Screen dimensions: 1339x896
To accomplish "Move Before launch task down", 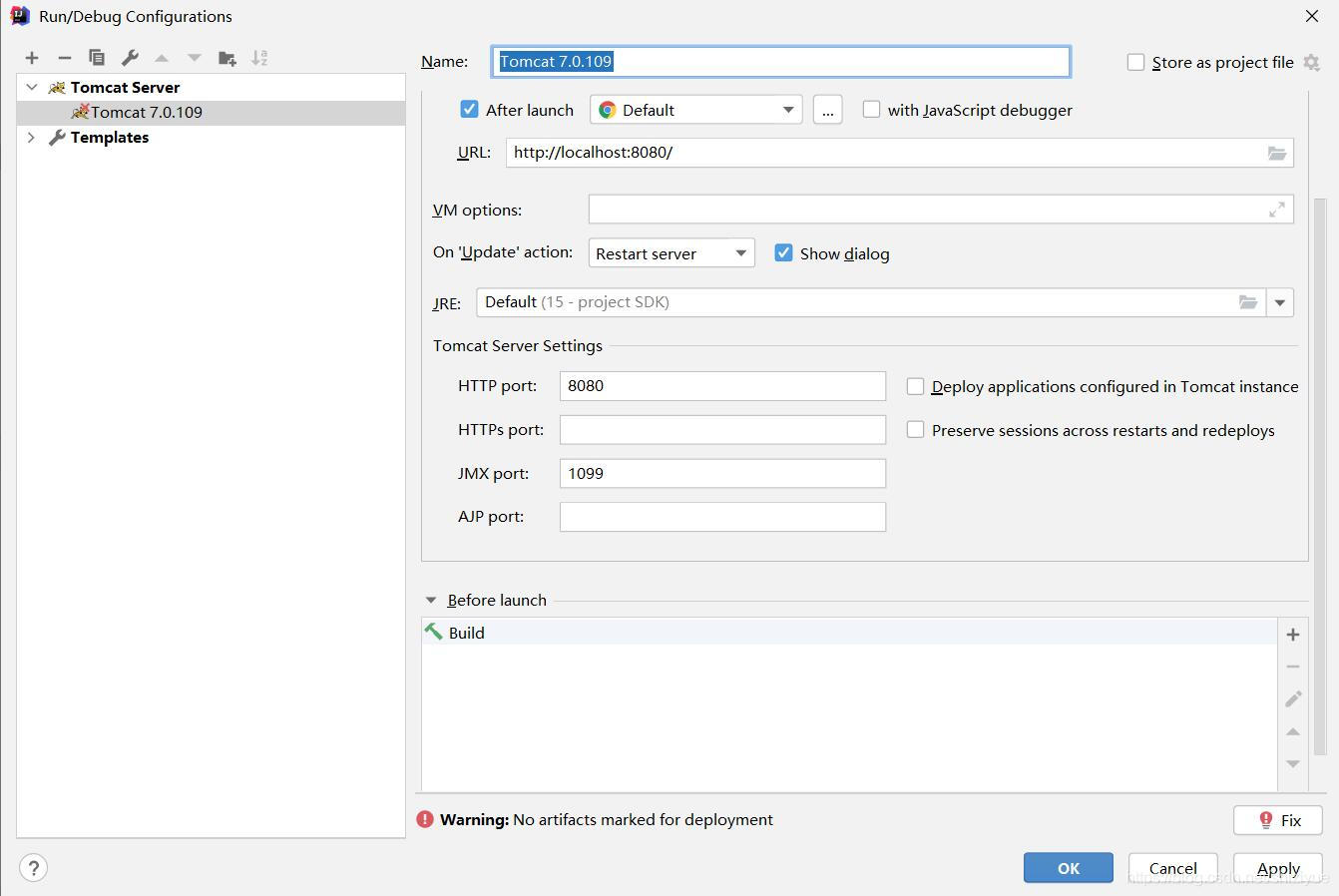I will [x=1293, y=763].
